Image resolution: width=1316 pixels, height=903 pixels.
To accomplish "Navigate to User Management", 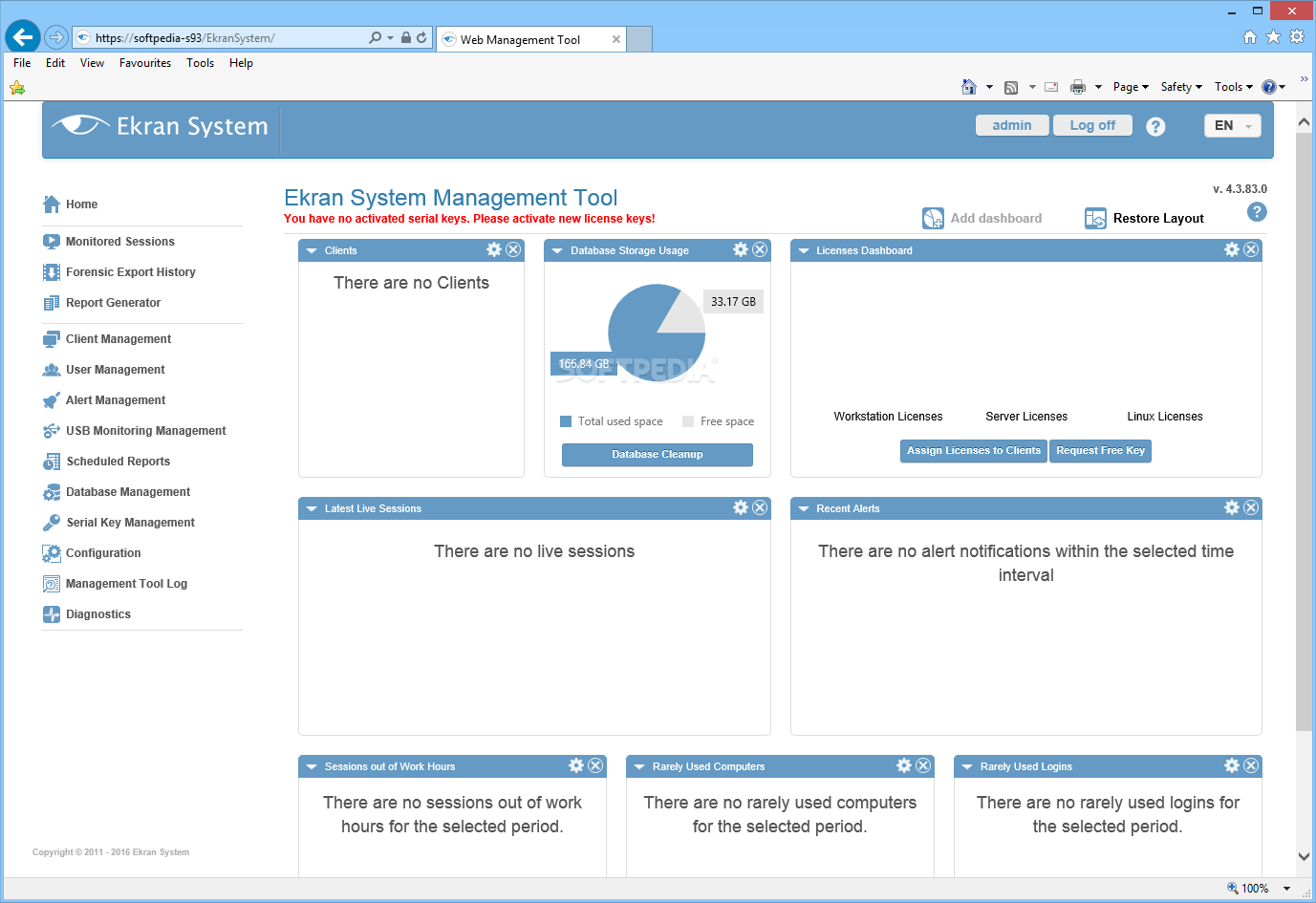I will pyautogui.click(x=104, y=370).
